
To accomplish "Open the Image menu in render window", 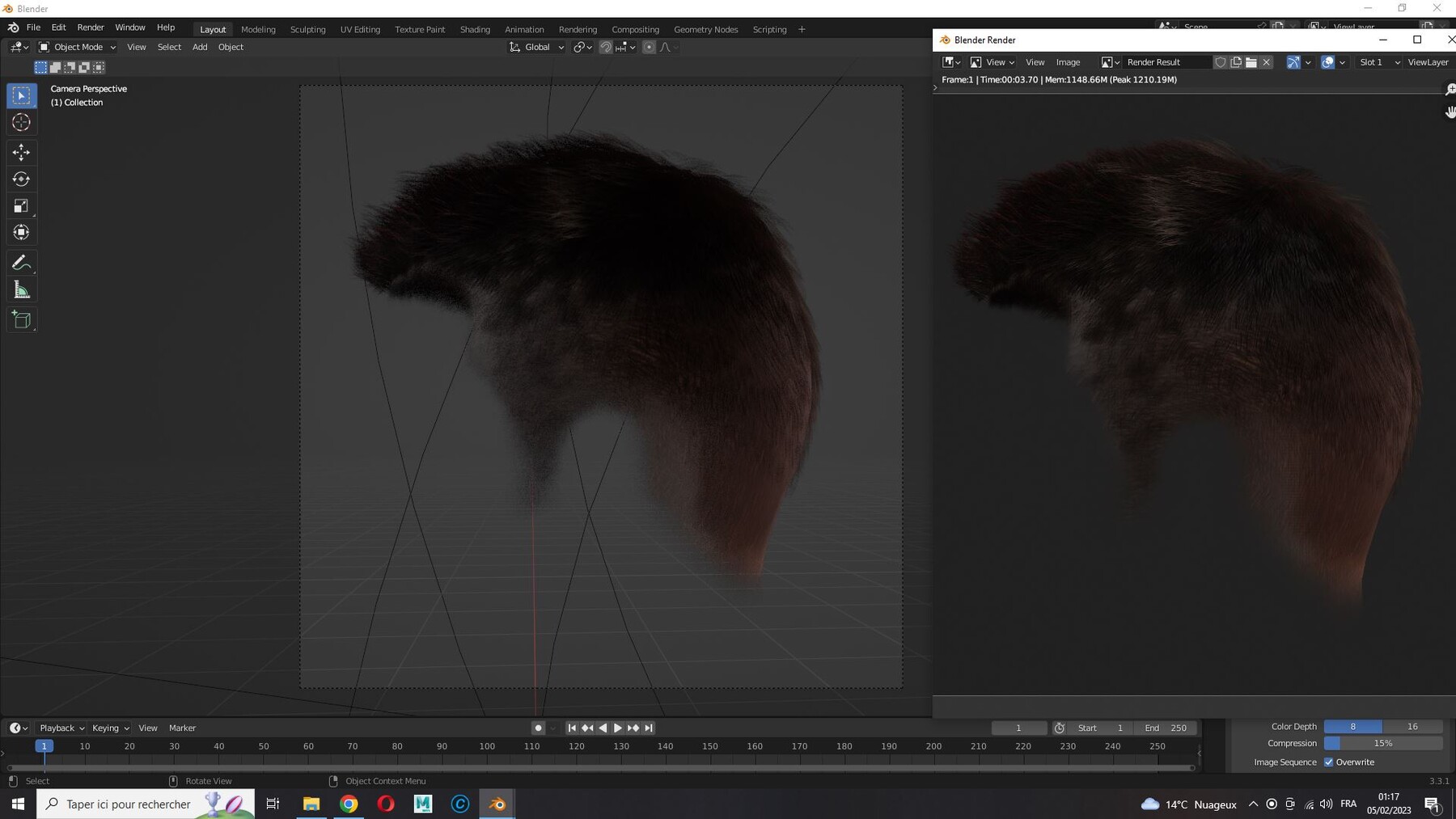I will coord(1068,62).
